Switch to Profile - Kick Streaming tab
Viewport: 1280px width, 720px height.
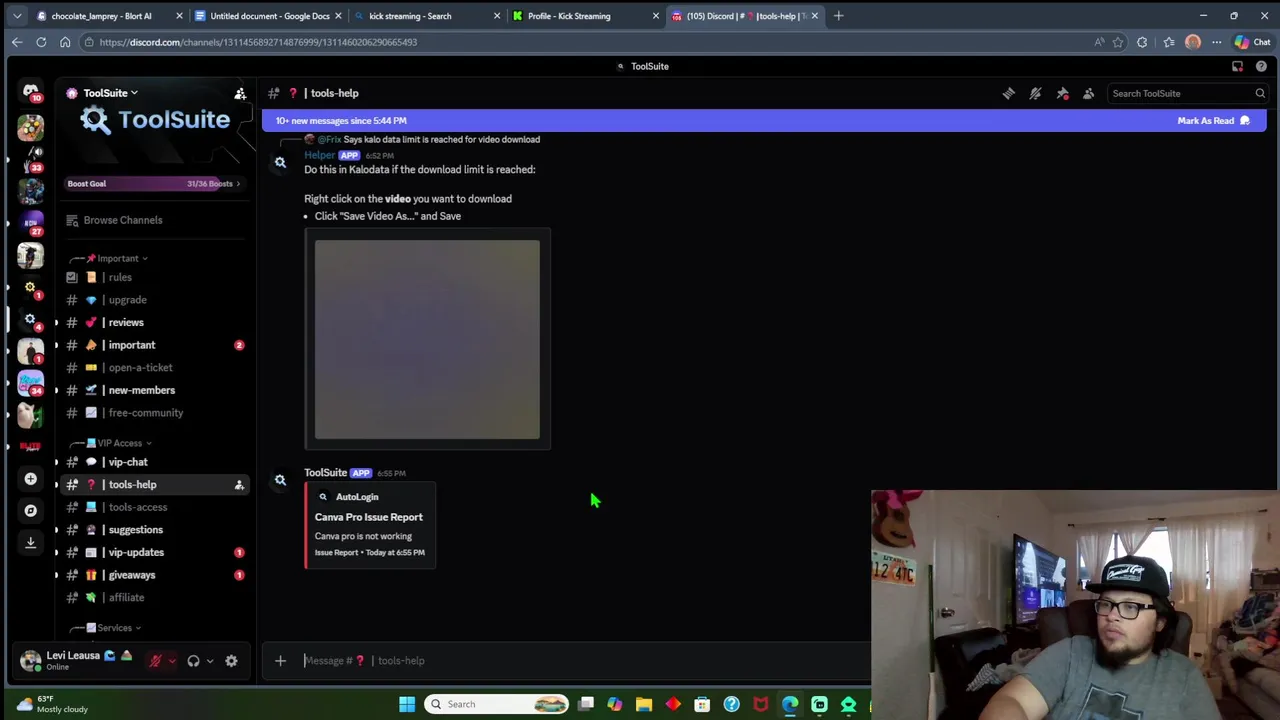586,16
